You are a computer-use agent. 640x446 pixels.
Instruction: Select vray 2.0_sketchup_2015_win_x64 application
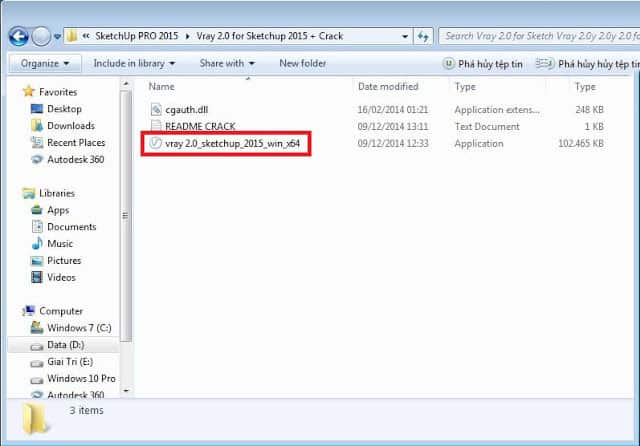coord(230,144)
